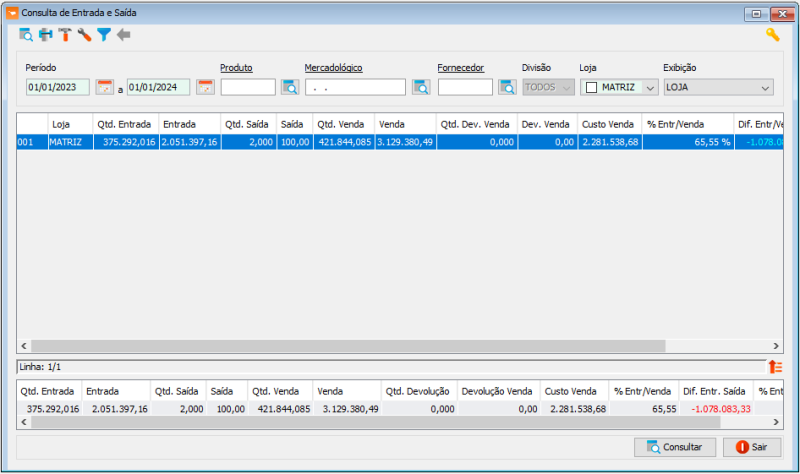800x474 pixels.
Task: Click the Qtd. Entrada column header
Action: point(124,124)
